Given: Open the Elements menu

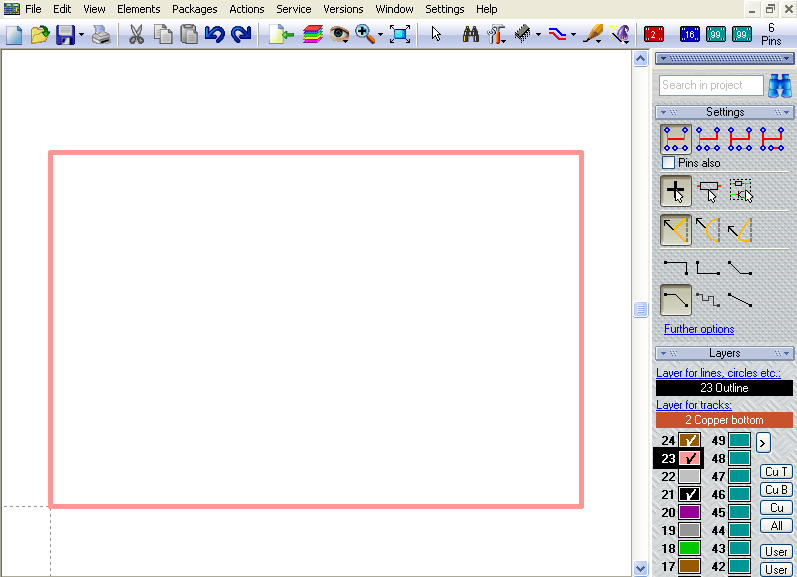Looking at the screenshot, I should point(138,9).
